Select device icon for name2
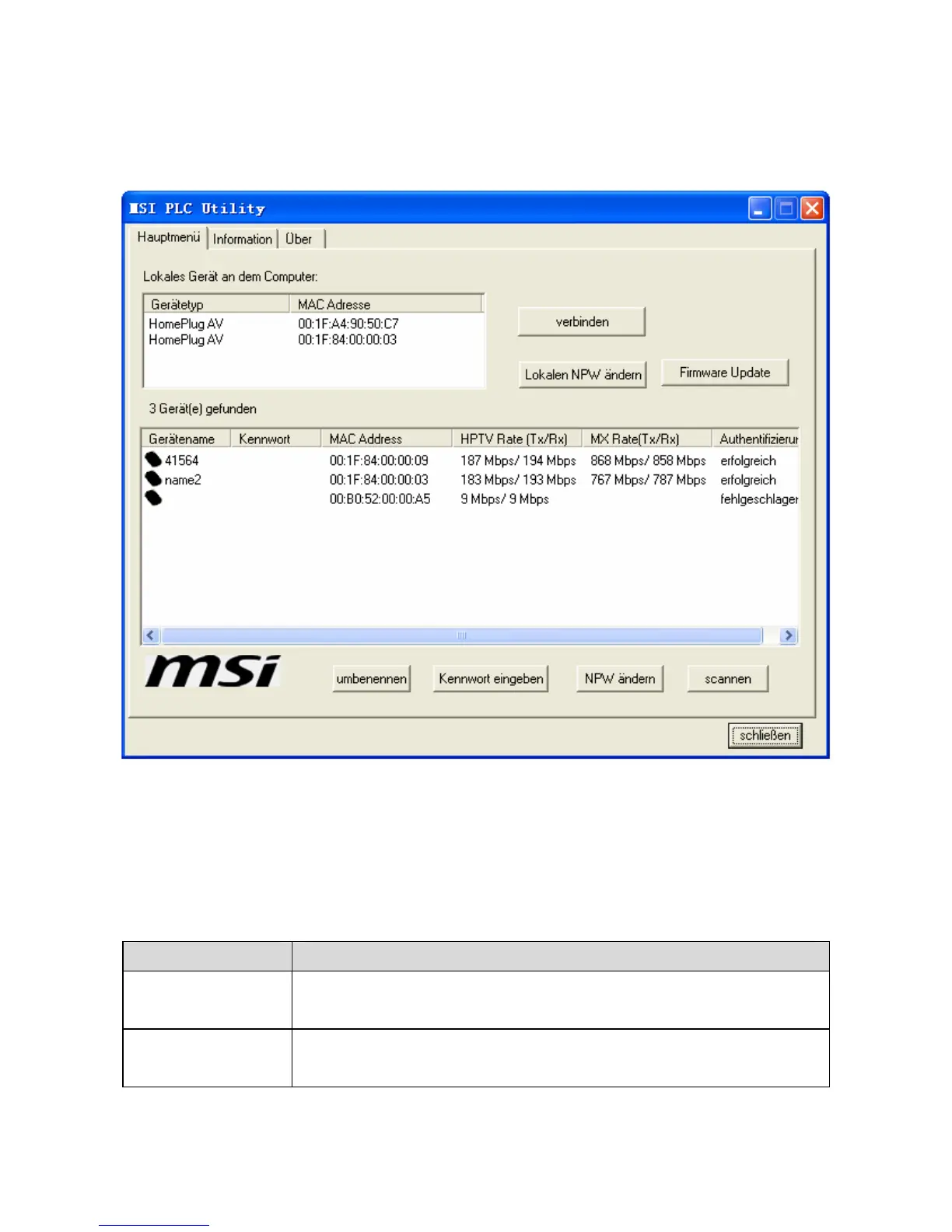The height and width of the screenshot is (1232, 952). (x=153, y=480)
